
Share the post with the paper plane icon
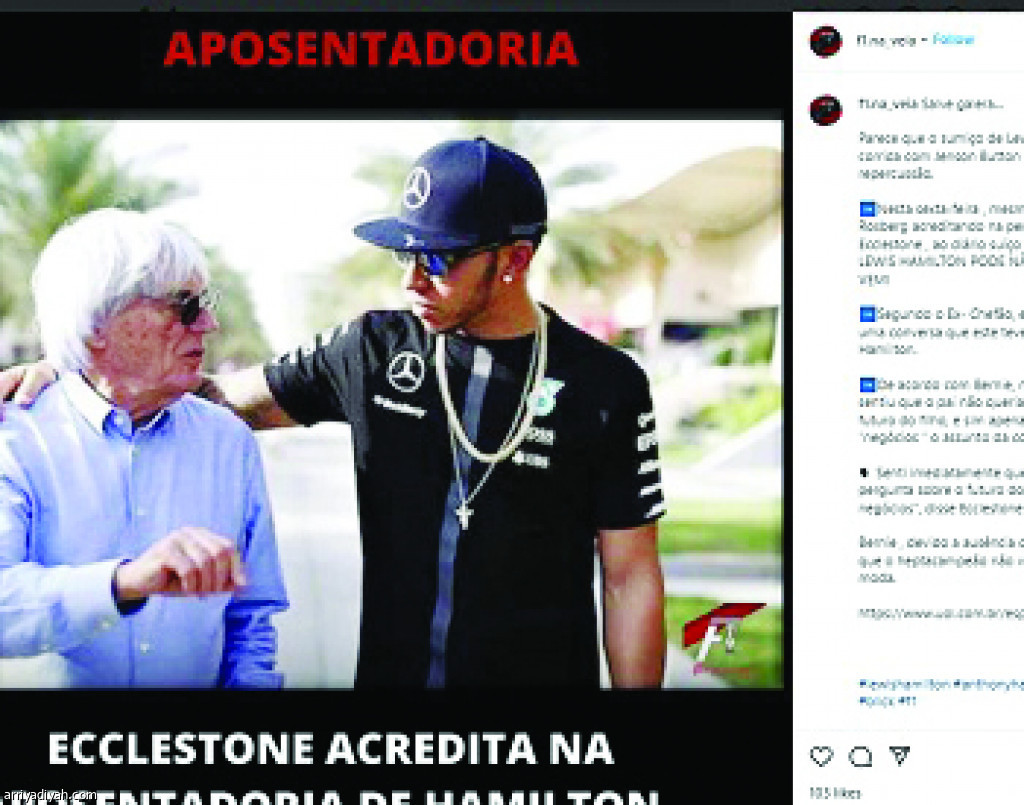(x=900, y=755)
